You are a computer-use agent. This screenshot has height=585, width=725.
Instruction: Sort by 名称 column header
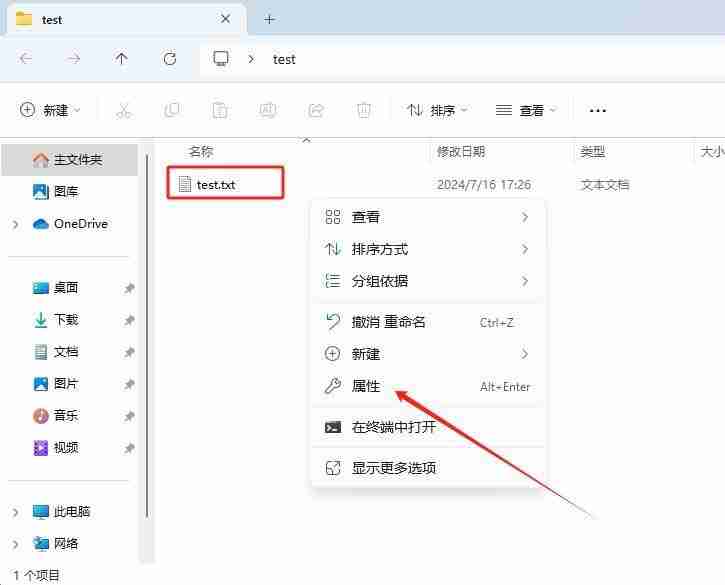point(201,151)
